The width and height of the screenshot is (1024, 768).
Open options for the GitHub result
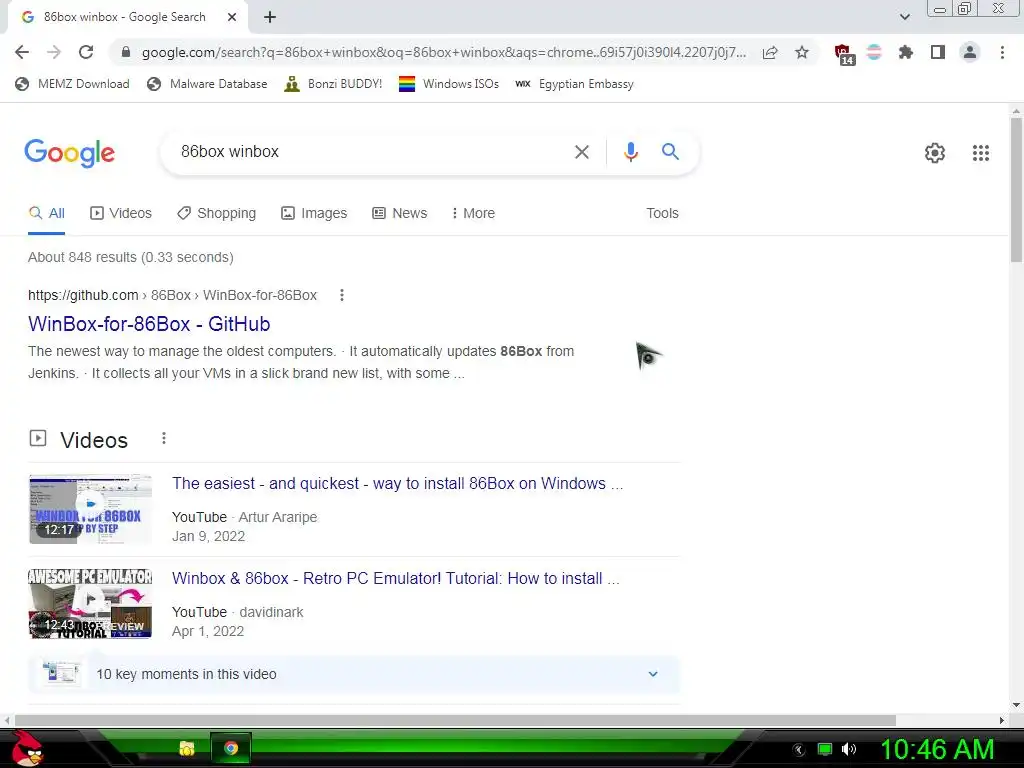coord(342,295)
